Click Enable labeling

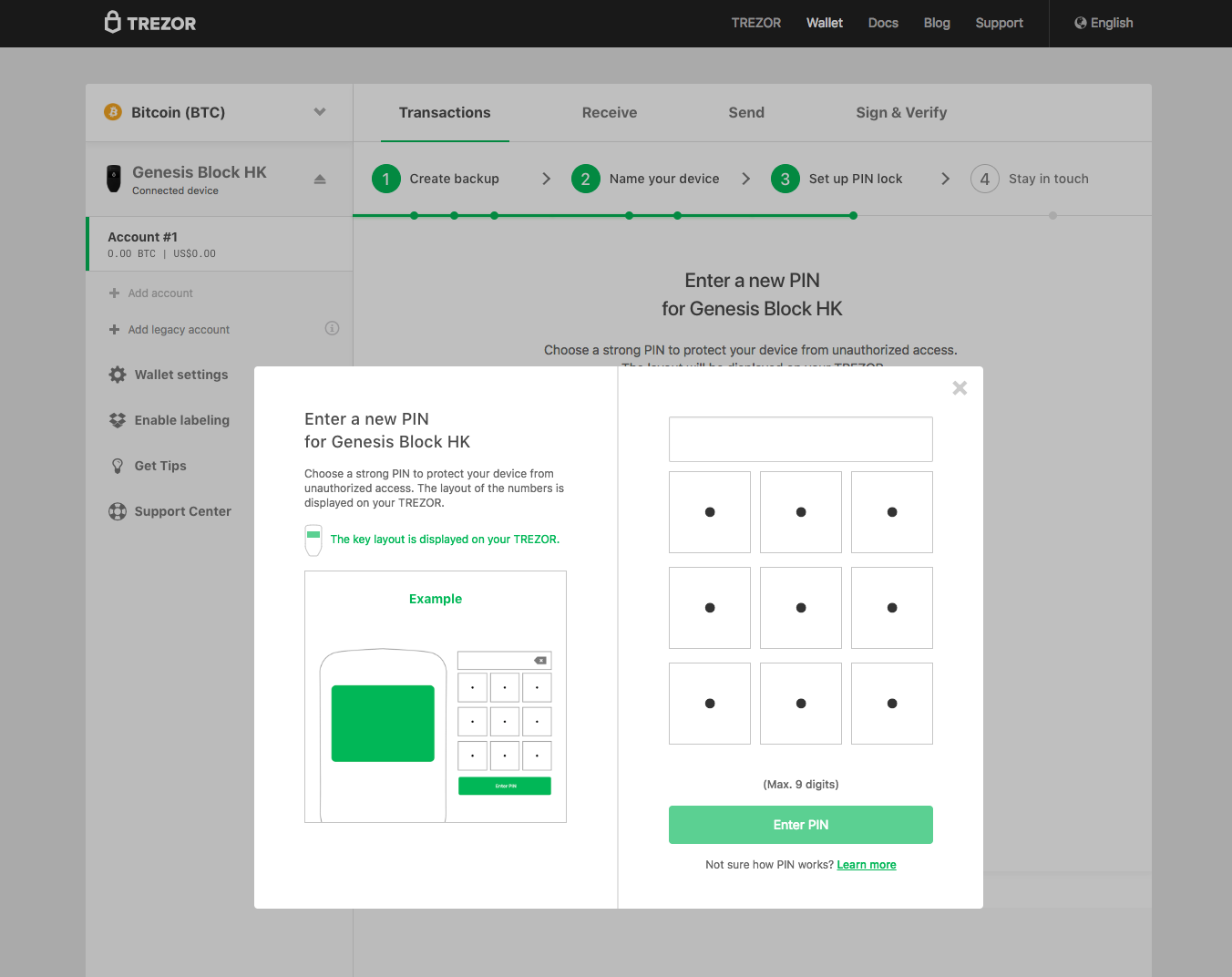pos(182,420)
